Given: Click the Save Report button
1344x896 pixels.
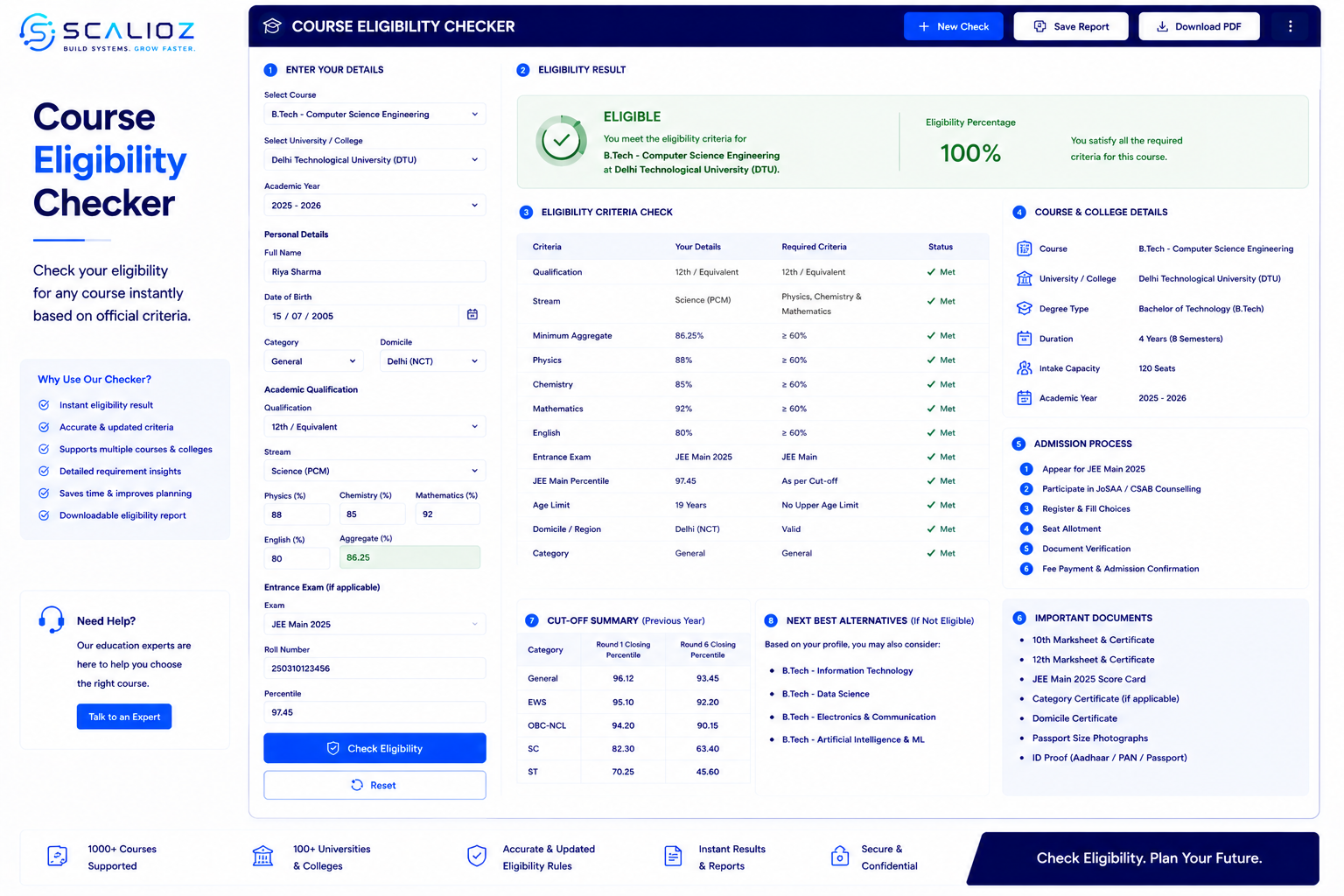Looking at the screenshot, I should pyautogui.click(x=1071, y=26).
